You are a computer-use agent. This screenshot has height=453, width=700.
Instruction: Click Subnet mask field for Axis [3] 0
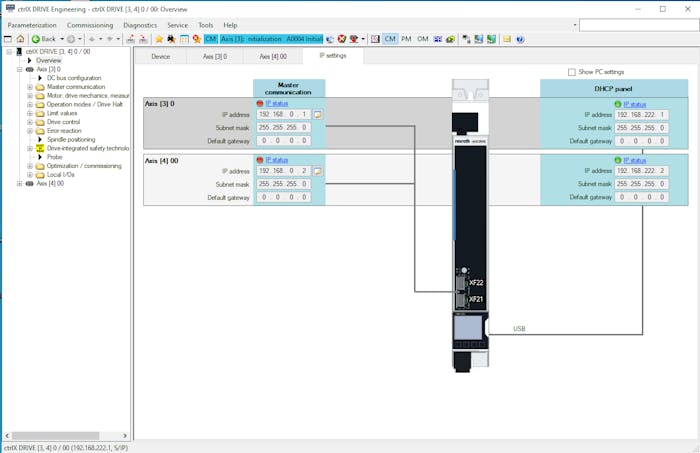click(284, 127)
